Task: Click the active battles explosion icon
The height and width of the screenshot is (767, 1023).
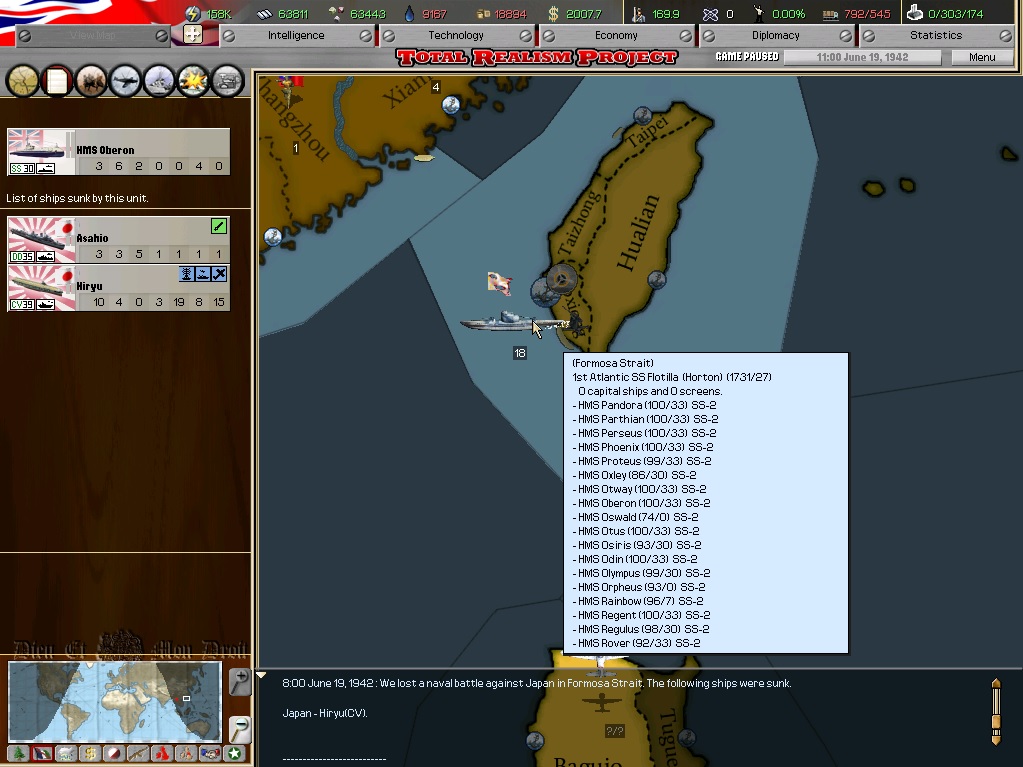Action: 193,81
